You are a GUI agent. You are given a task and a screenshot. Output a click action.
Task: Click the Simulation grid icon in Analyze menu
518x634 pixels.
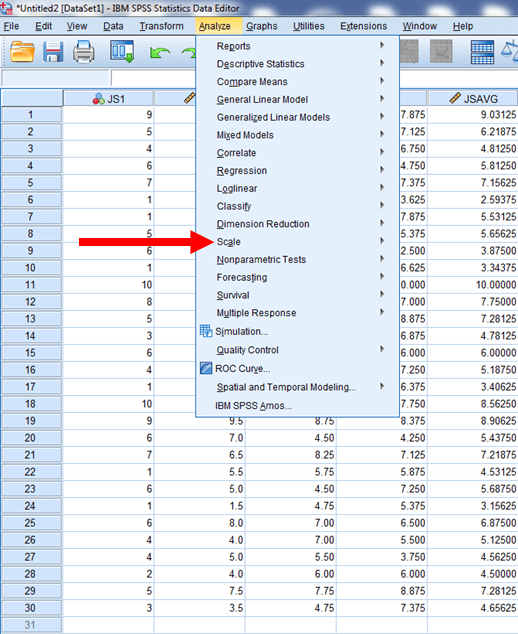[206, 331]
